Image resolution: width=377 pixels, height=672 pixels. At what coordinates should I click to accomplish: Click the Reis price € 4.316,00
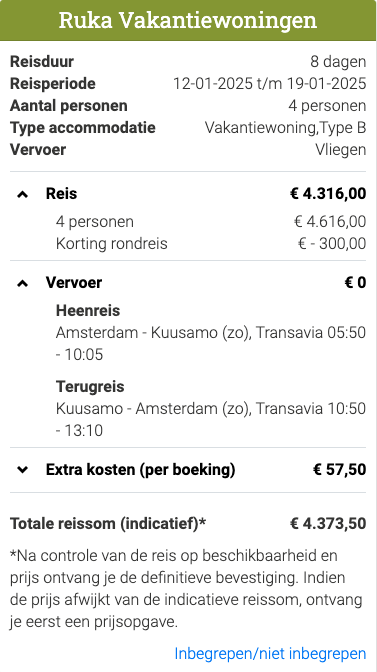(328, 194)
